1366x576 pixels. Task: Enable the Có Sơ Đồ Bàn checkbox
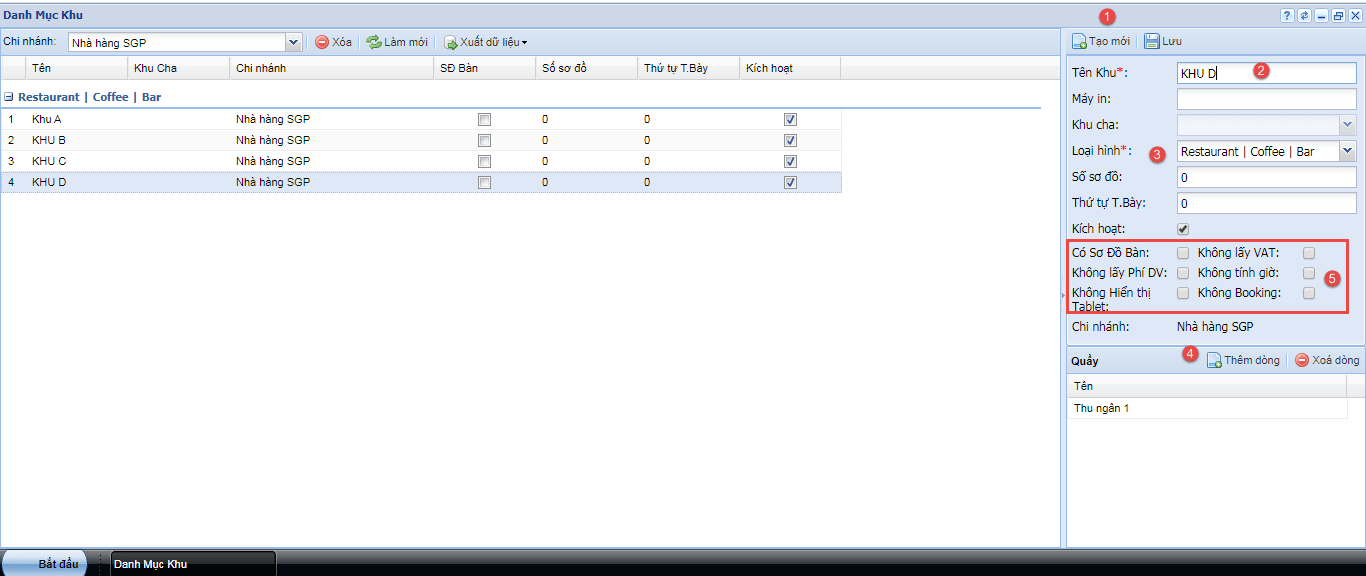[1183, 253]
